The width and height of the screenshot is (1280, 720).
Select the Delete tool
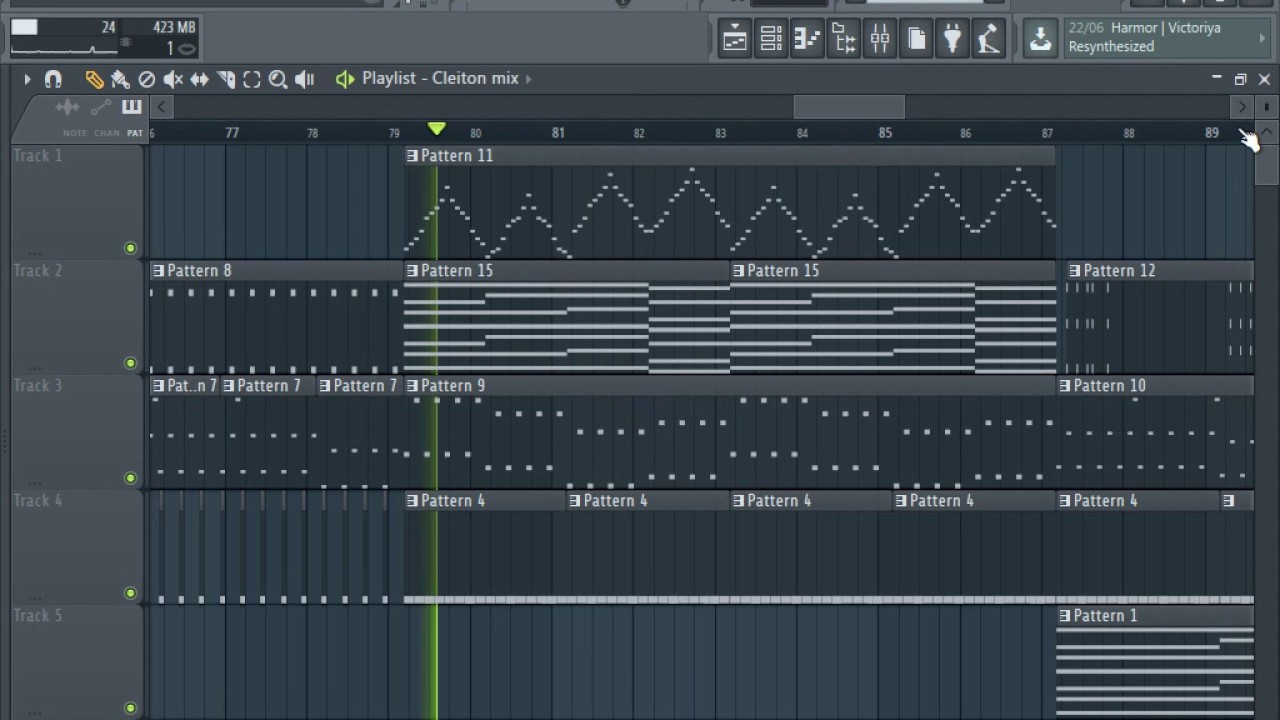(x=146, y=79)
